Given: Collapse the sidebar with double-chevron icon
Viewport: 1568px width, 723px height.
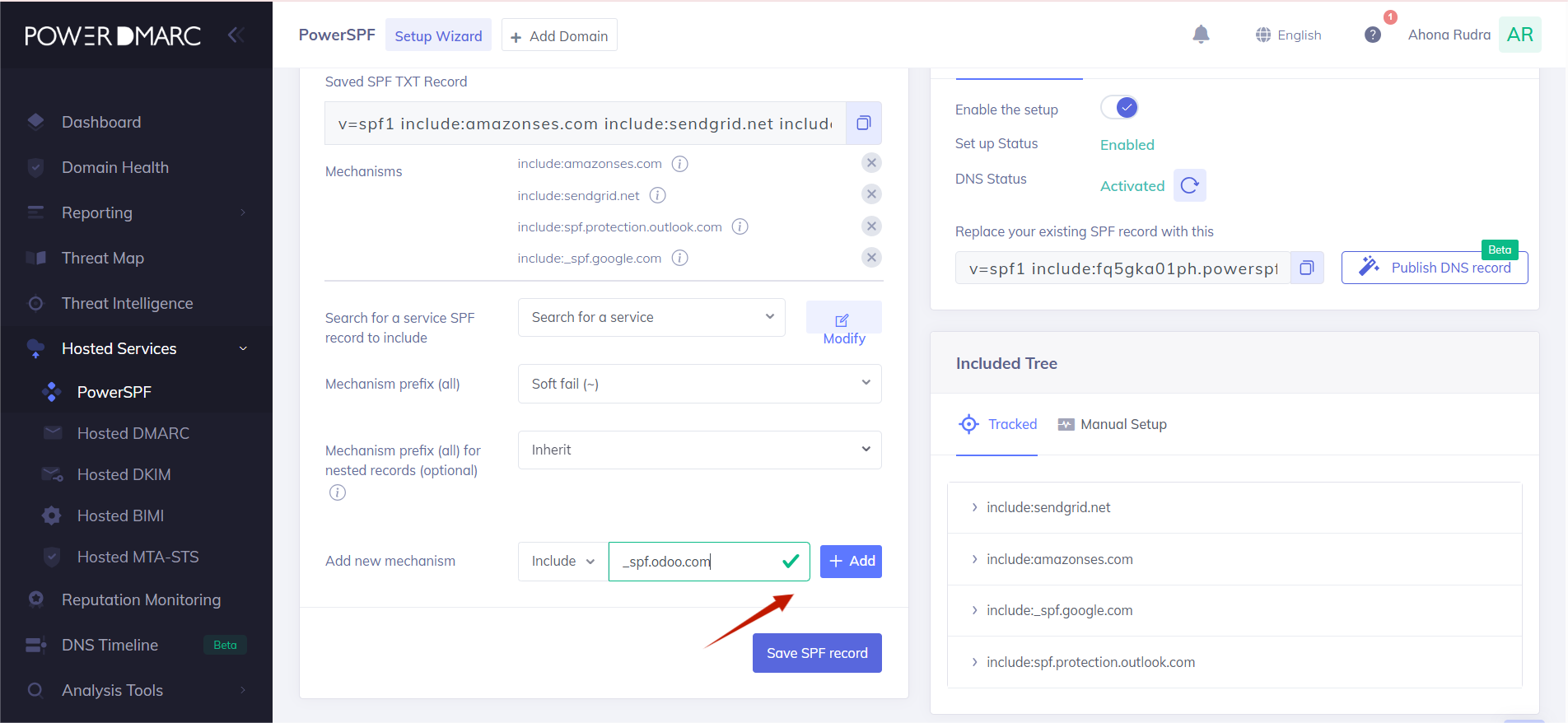Looking at the screenshot, I should click(236, 35).
